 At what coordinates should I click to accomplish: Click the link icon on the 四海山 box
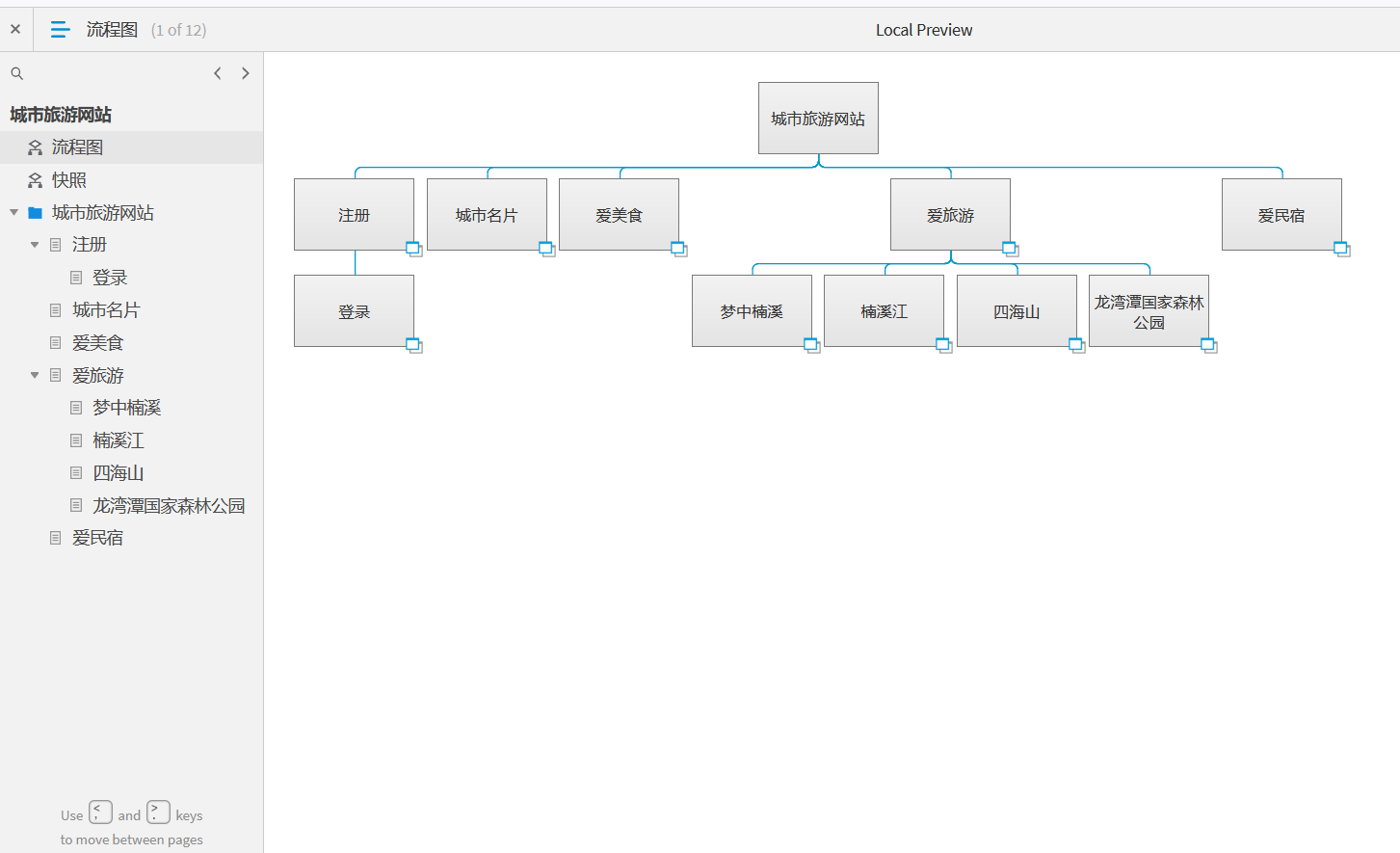1077,345
